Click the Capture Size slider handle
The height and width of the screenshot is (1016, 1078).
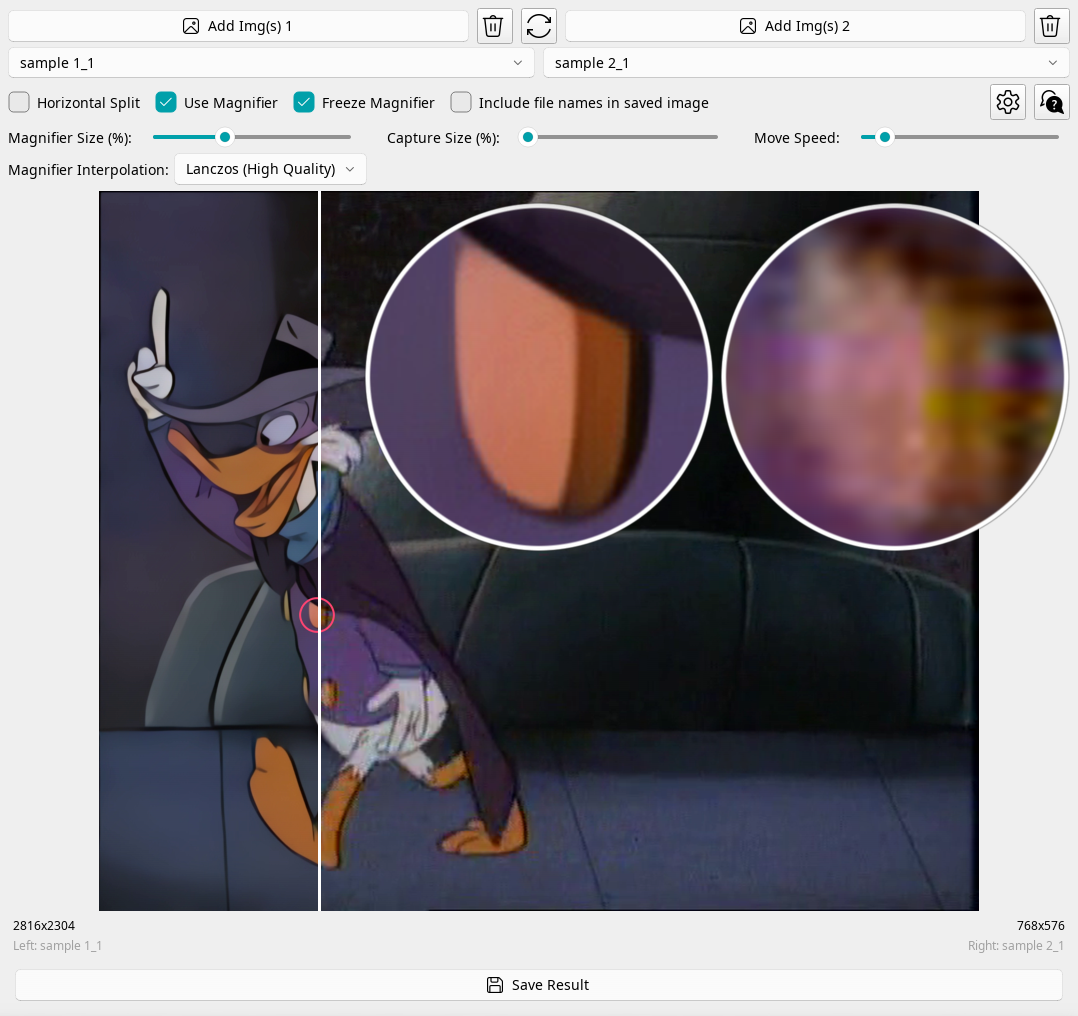tap(528, 137)
